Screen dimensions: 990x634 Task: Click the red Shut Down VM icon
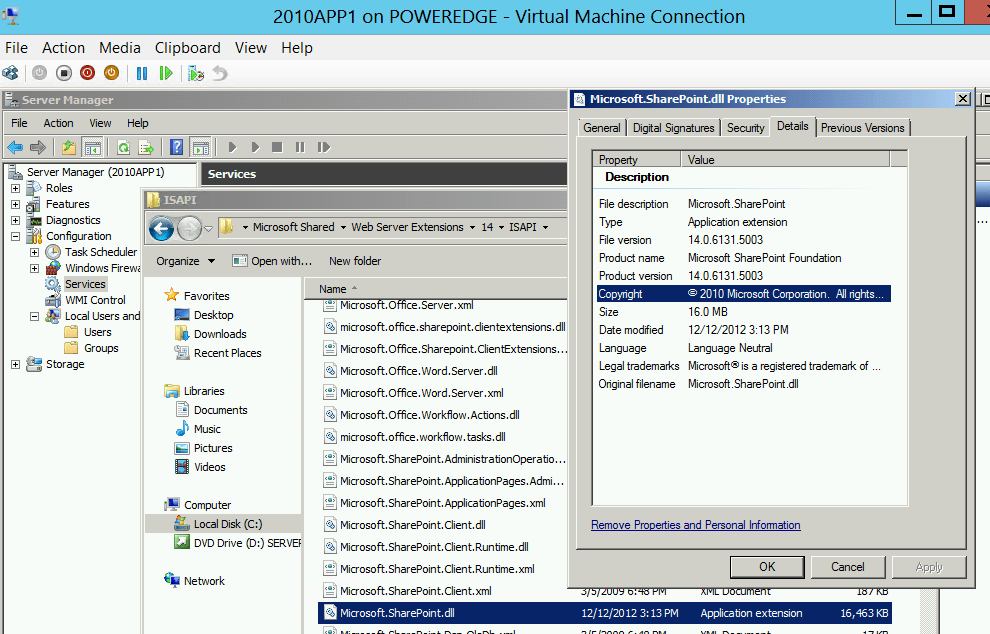[x=87, y=73]
